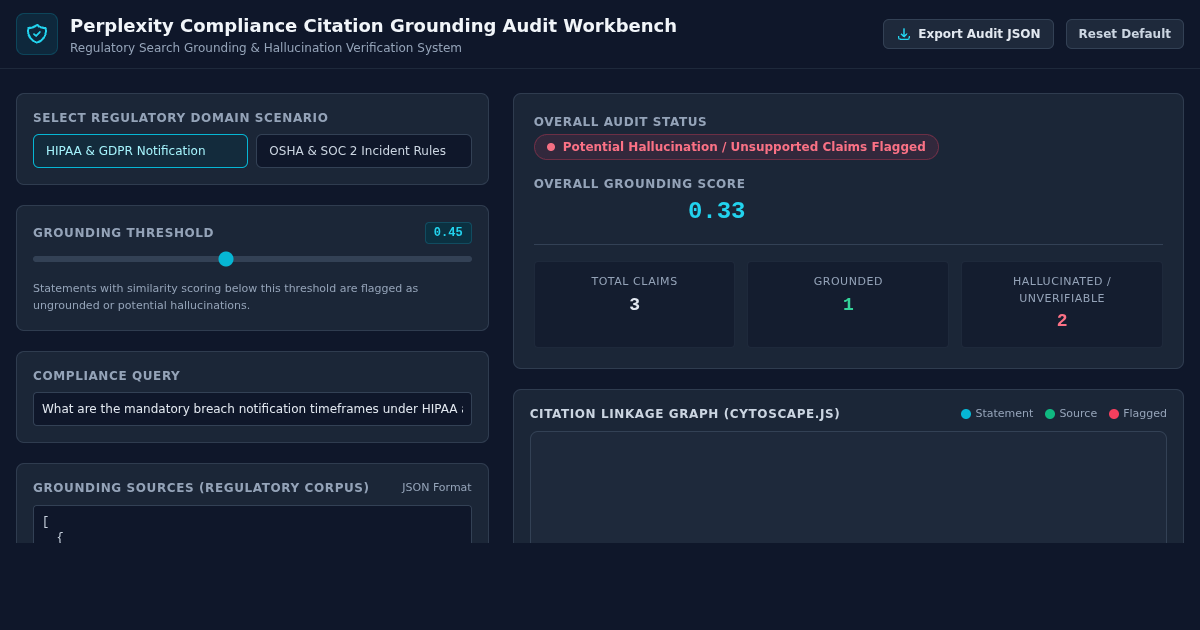Image resolution: width=1200 pixels, height=630 pixels.
Task: Click the shield logo icon in header
Action: (37, 34)
